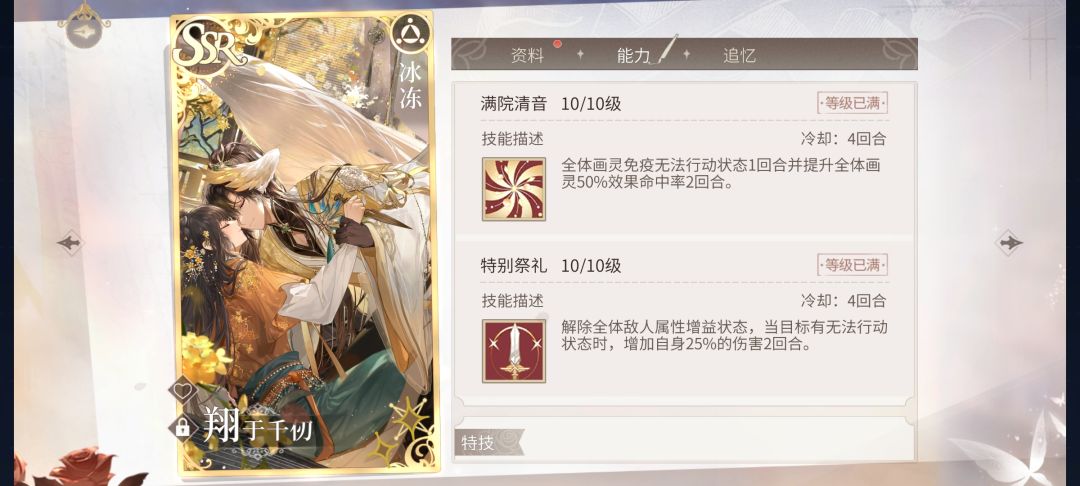Select the 满院清音 skill title
Viewport: 1080px width, 486px height.
pos(514,104)
